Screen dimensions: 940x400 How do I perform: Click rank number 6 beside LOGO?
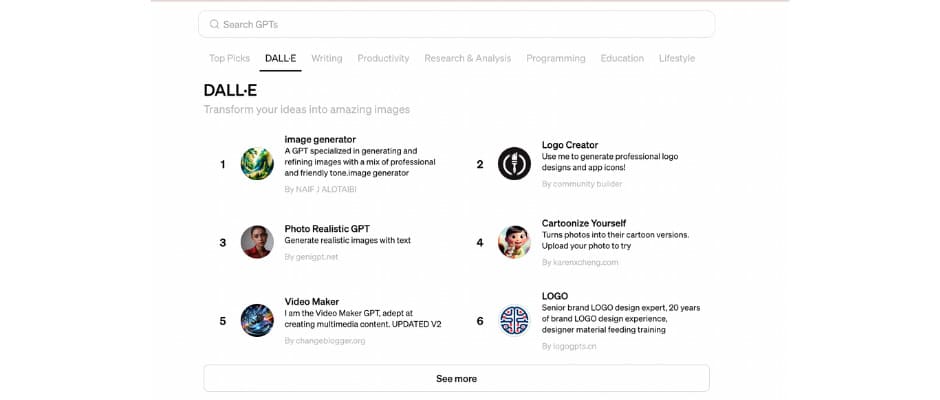tap(480, 321)
